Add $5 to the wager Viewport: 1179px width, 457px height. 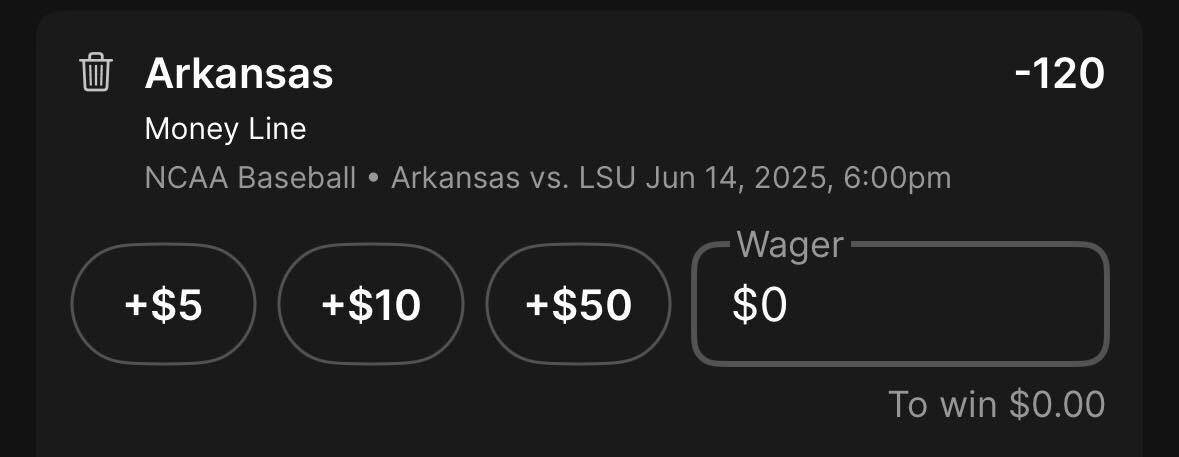pyautogui.click(x=163, y=304)
